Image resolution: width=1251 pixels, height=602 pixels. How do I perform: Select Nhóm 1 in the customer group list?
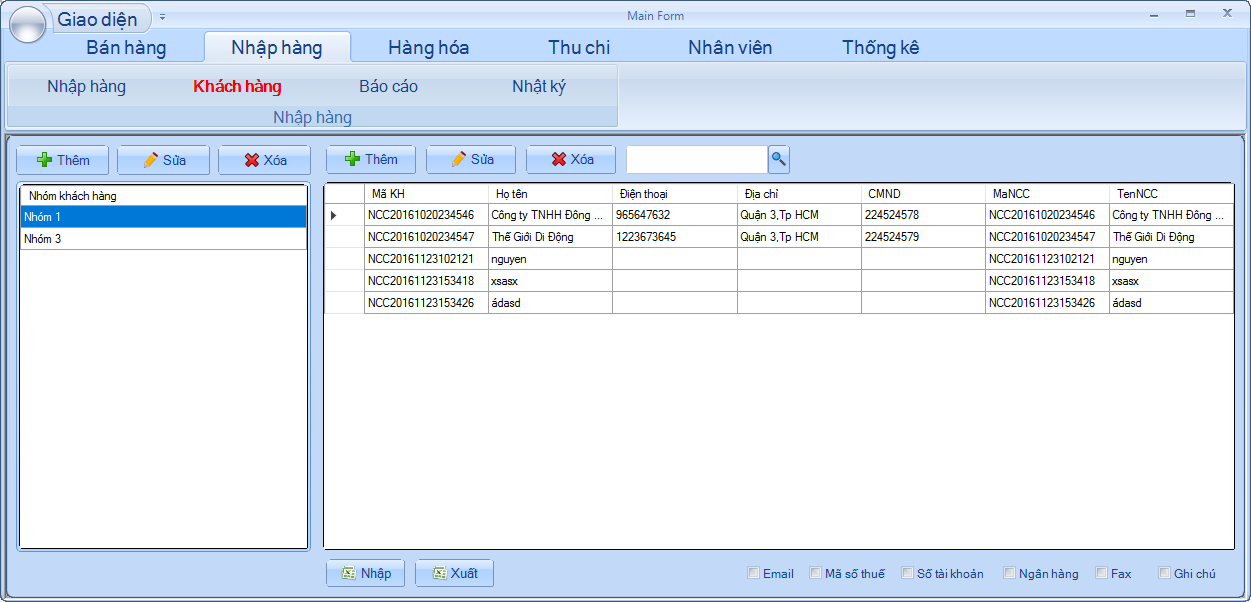pos(163,216)
